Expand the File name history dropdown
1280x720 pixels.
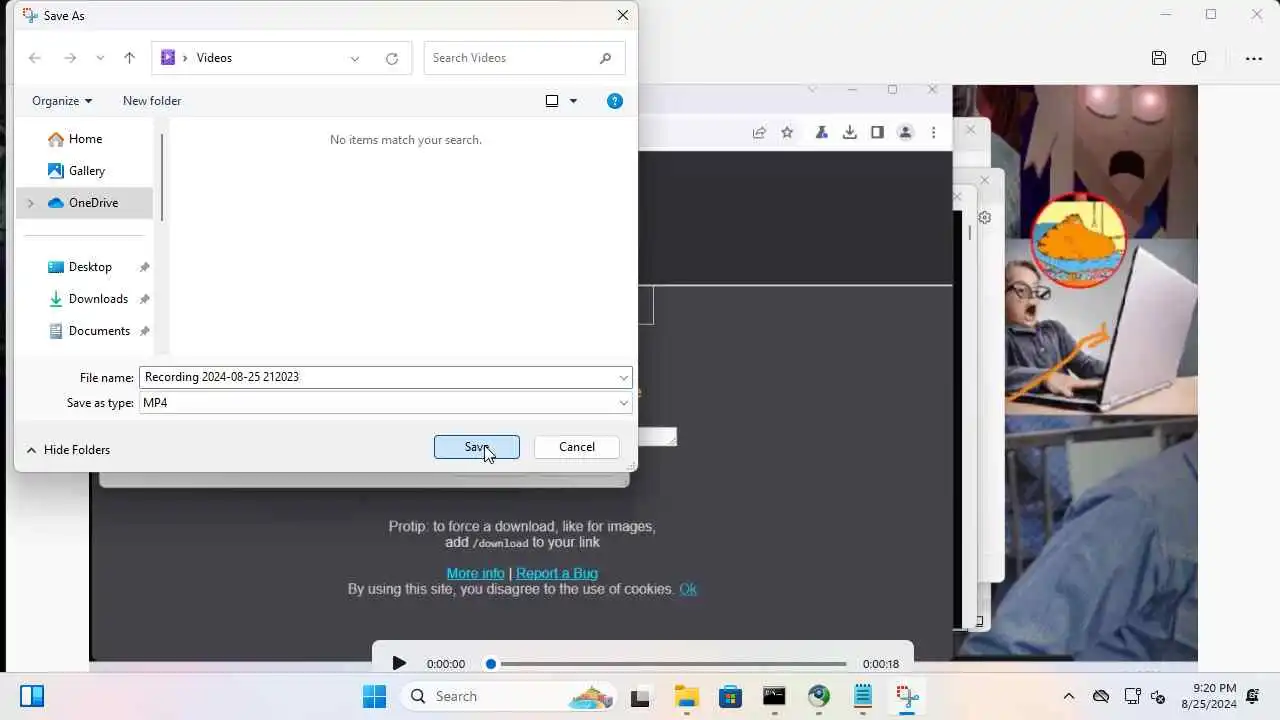point(624,378)
